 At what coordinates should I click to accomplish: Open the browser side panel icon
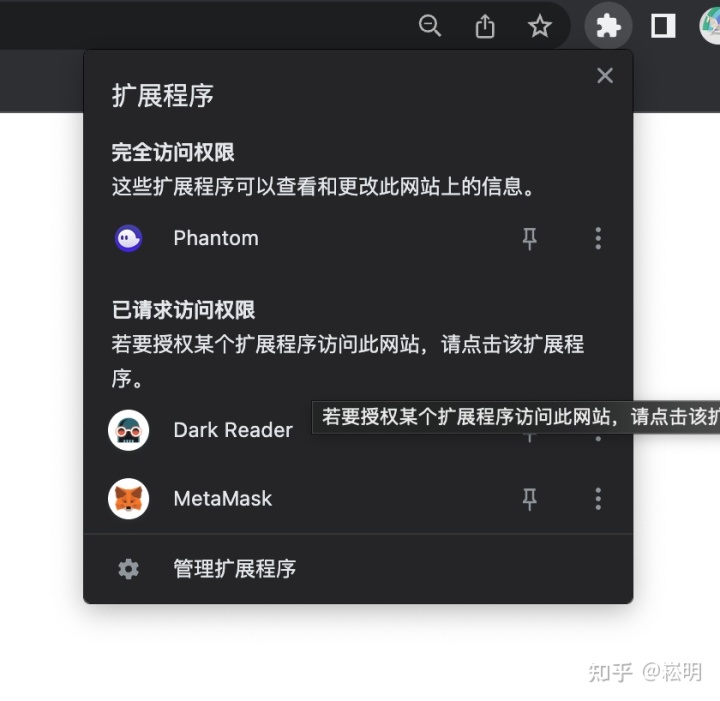663,27
